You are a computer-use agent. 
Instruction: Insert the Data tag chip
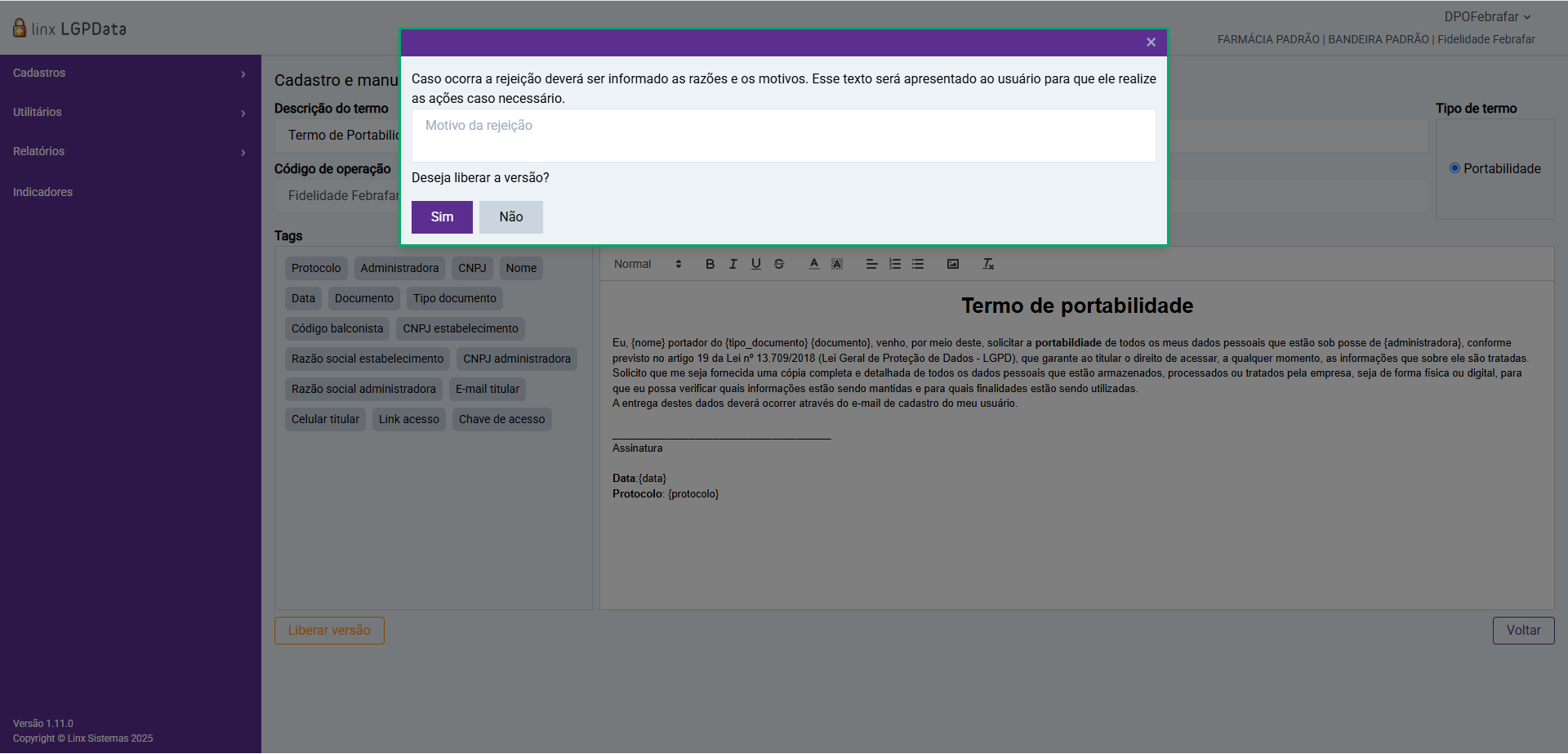click(303, 298)
